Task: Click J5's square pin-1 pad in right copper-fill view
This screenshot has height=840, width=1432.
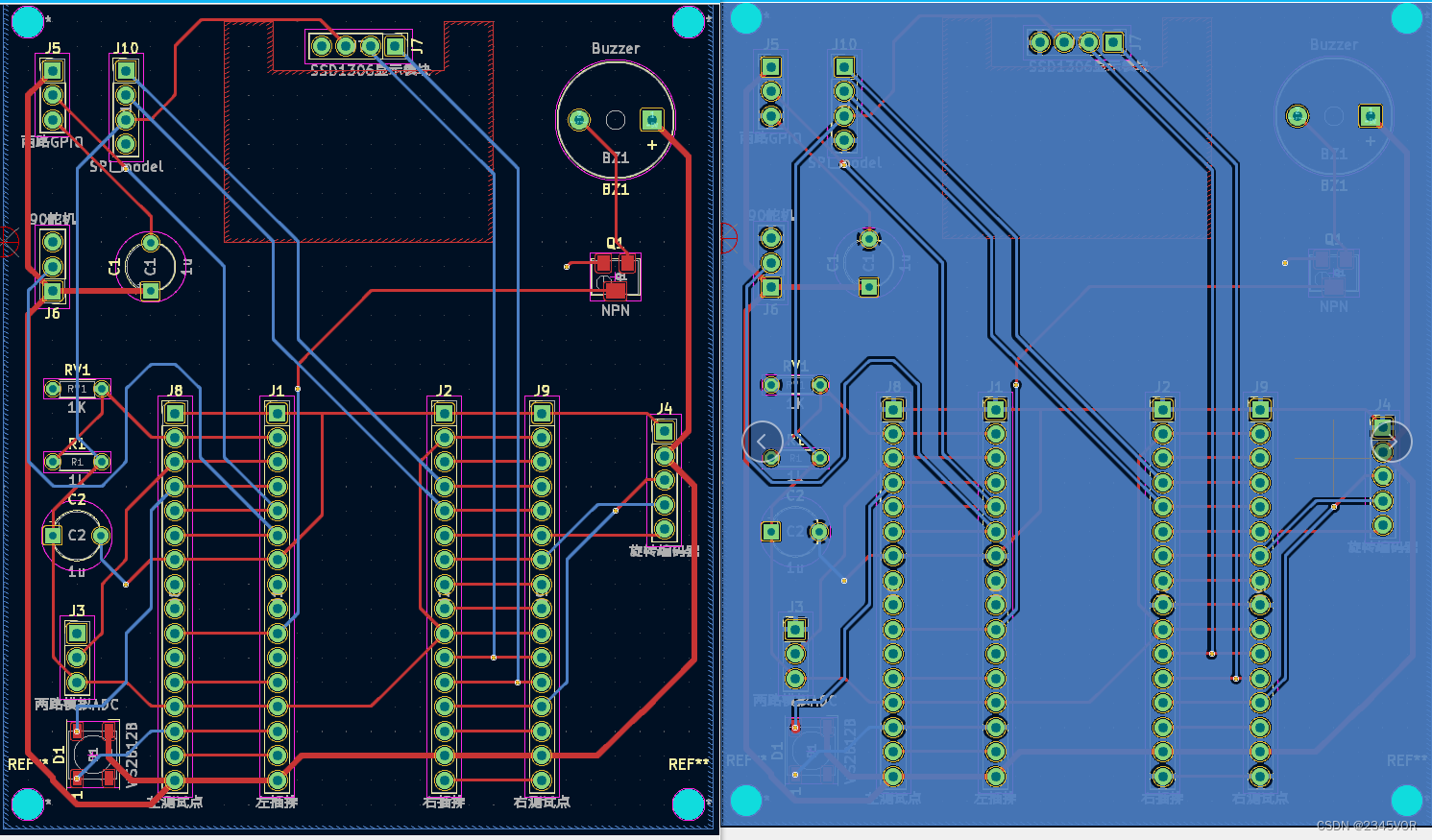Action: point(771,66)
